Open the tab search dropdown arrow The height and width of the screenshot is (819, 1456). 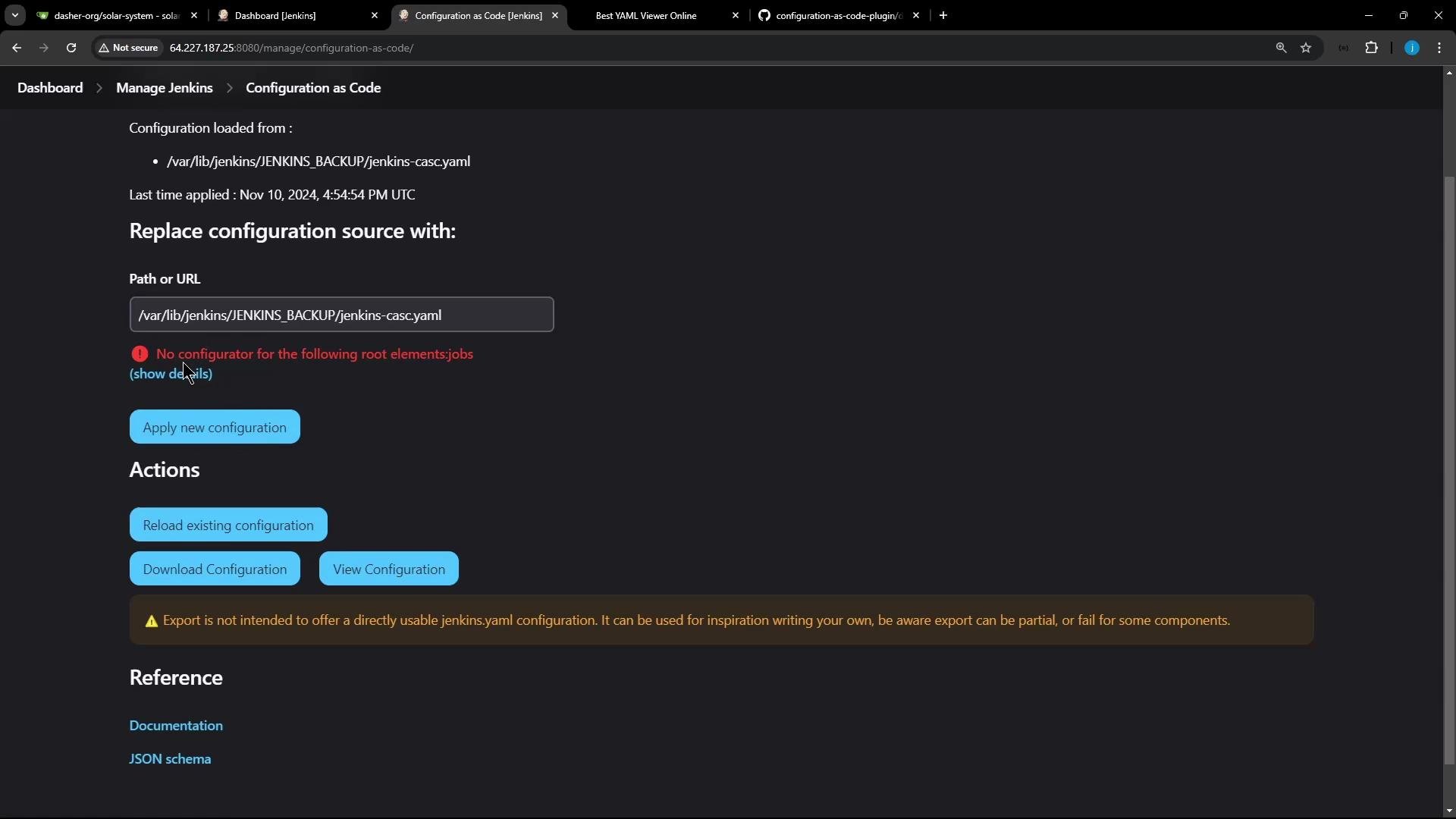pos(15,15)
